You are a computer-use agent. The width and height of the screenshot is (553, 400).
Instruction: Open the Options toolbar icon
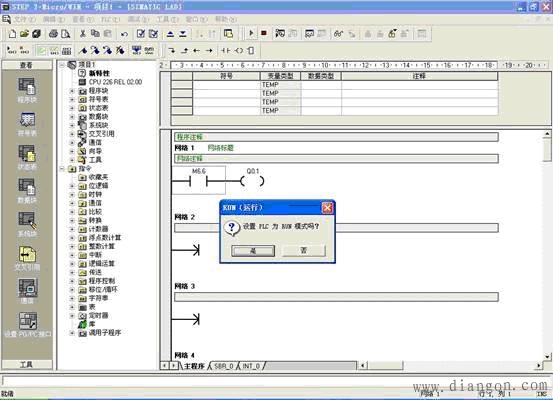[x=229, y=34]
